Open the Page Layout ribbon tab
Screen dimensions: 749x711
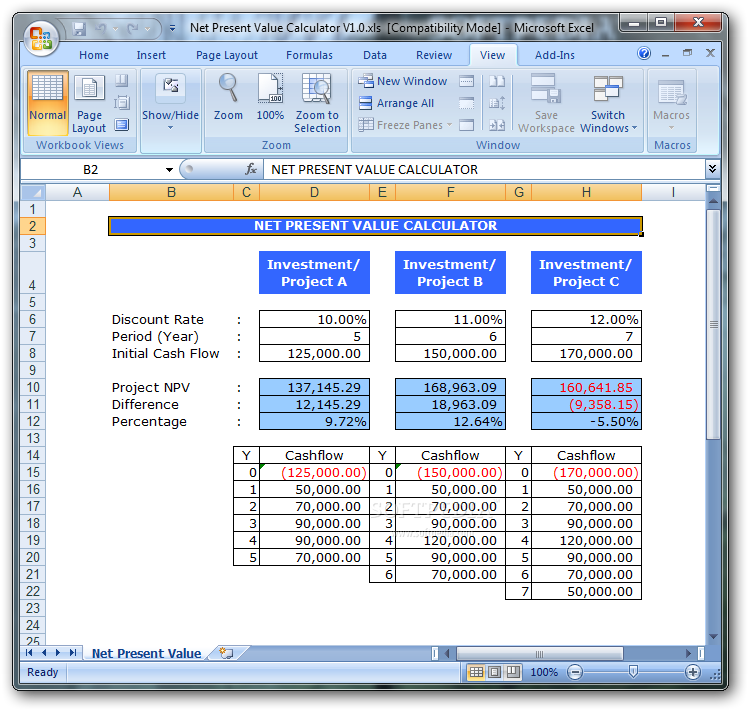(x=227, y=55)
